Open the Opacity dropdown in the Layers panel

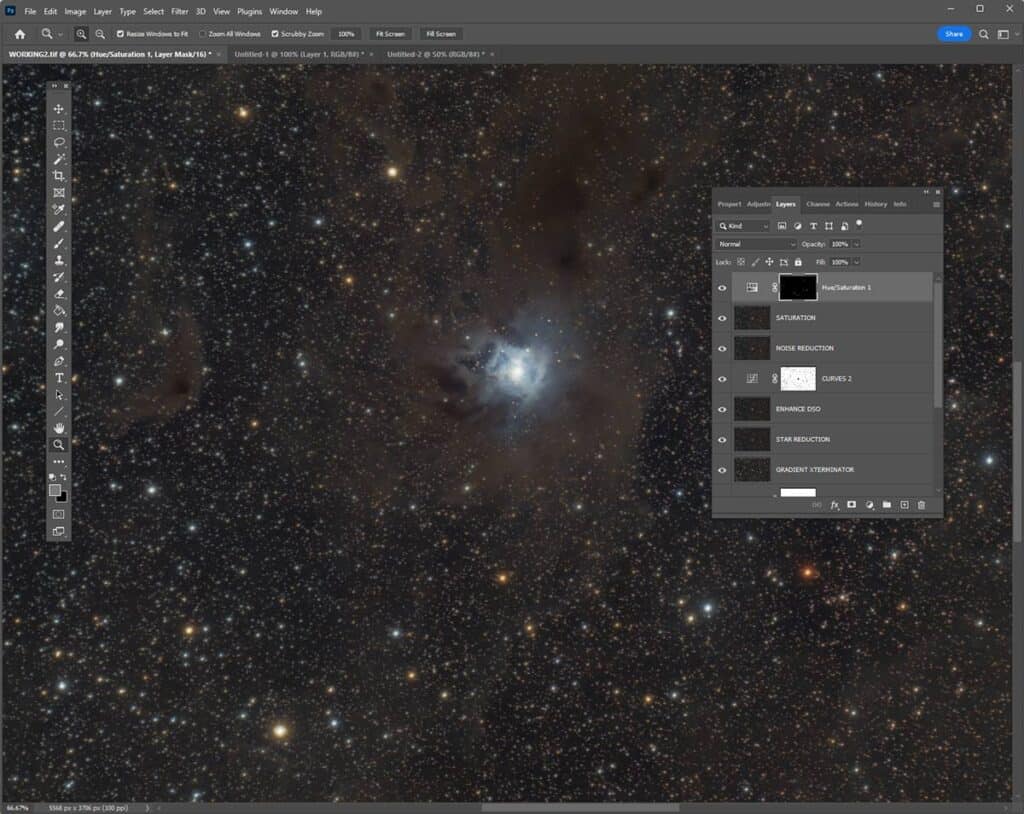coord(856,244)
